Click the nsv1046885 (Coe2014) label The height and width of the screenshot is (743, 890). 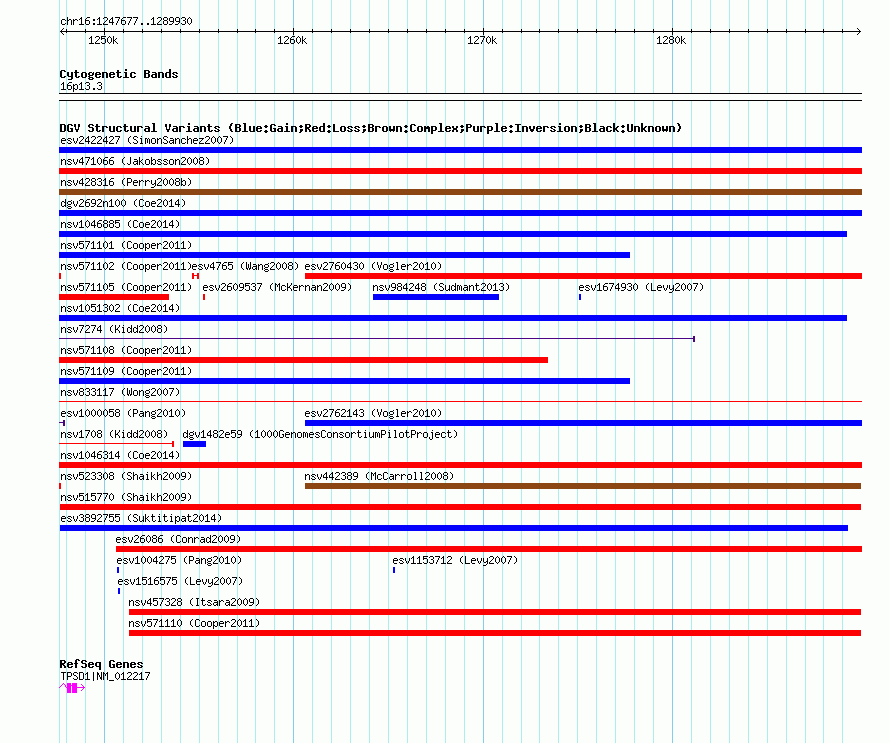pos(120,224)
